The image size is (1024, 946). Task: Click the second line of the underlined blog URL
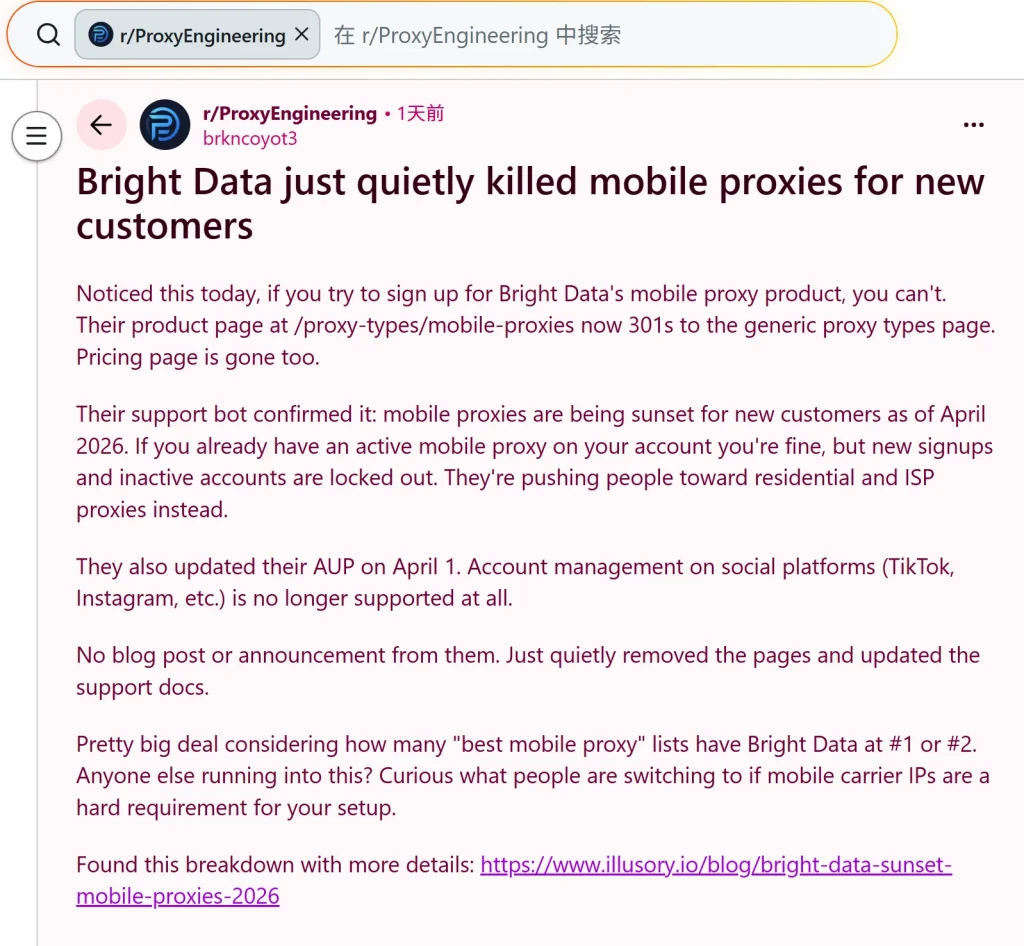pyautogui.click(x=177, y=895)
